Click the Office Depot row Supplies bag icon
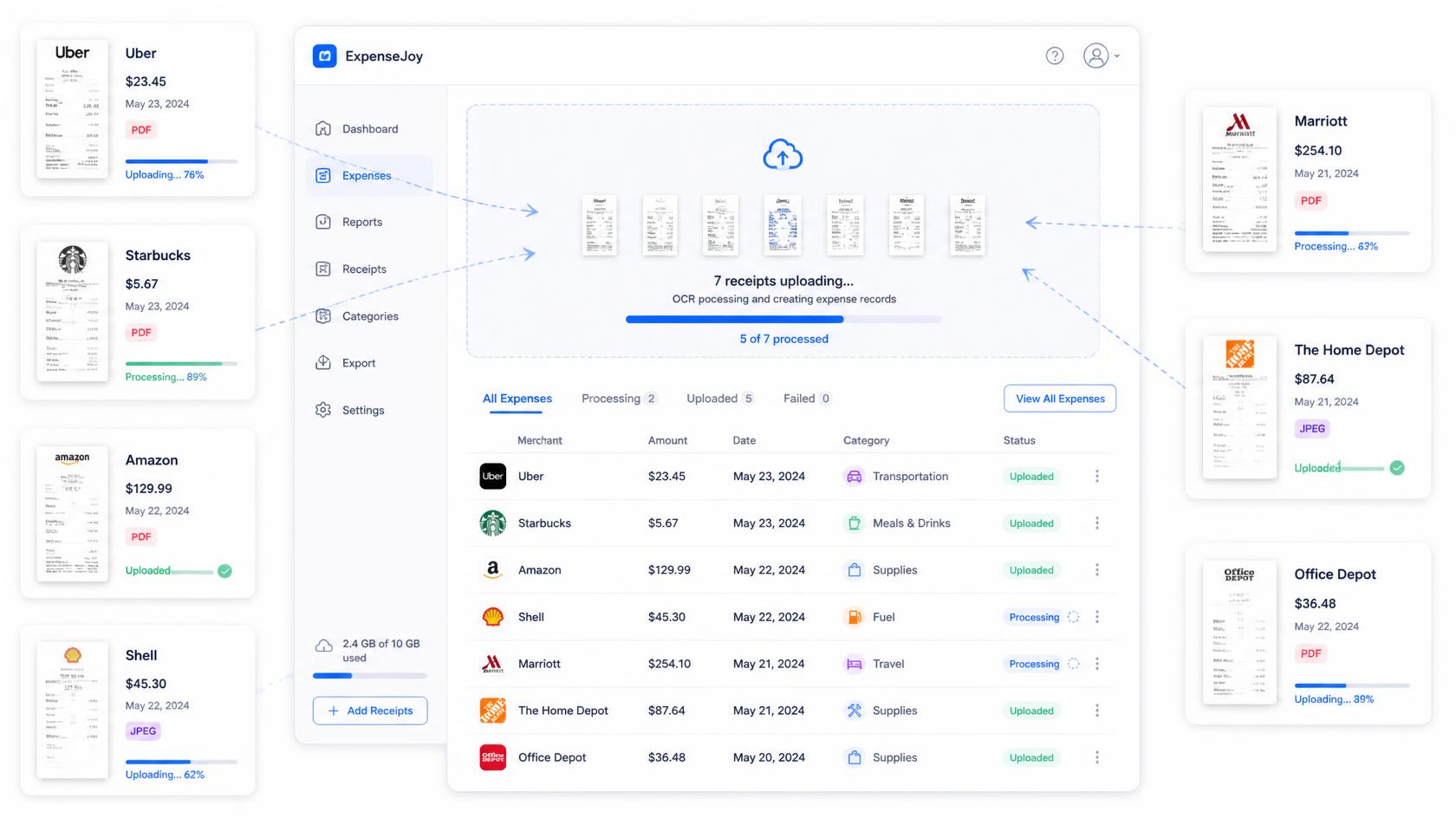Screen dimensions: 1456x818 854,757
